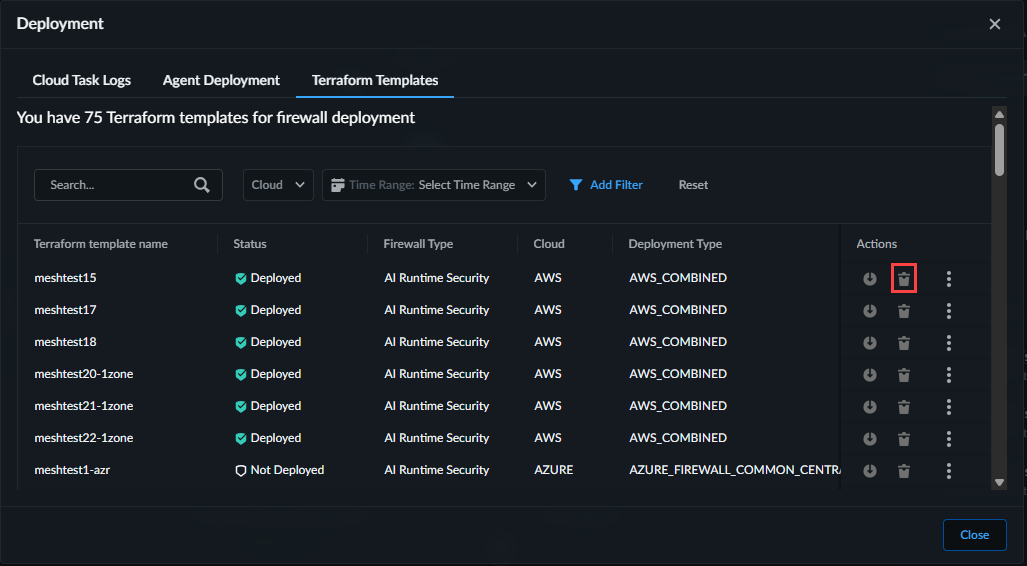
Task: Download the meshtest20-1zone template
Action: point(870,375)
